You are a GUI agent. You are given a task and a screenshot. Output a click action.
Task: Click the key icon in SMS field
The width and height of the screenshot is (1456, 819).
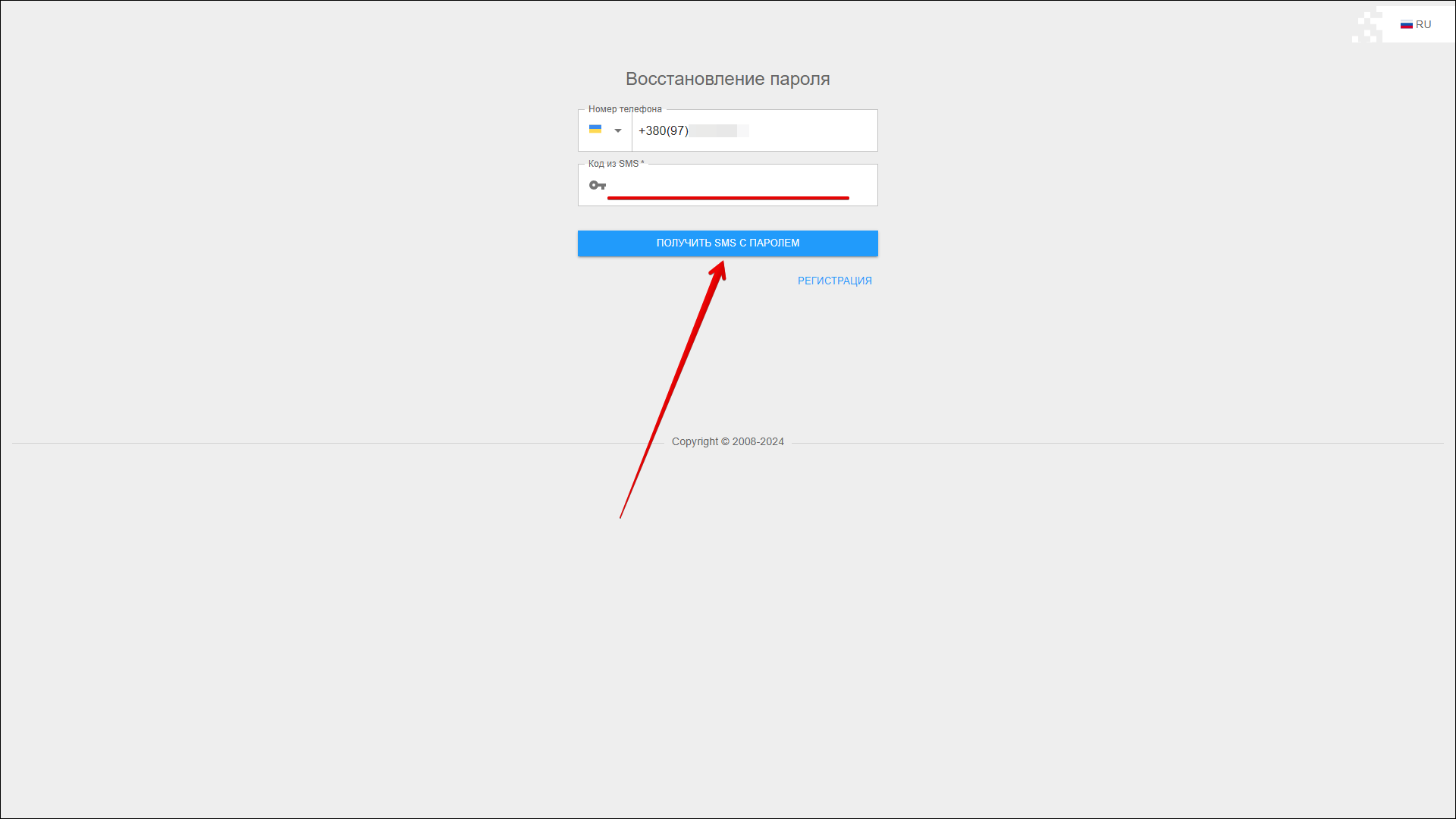[598, 185]
